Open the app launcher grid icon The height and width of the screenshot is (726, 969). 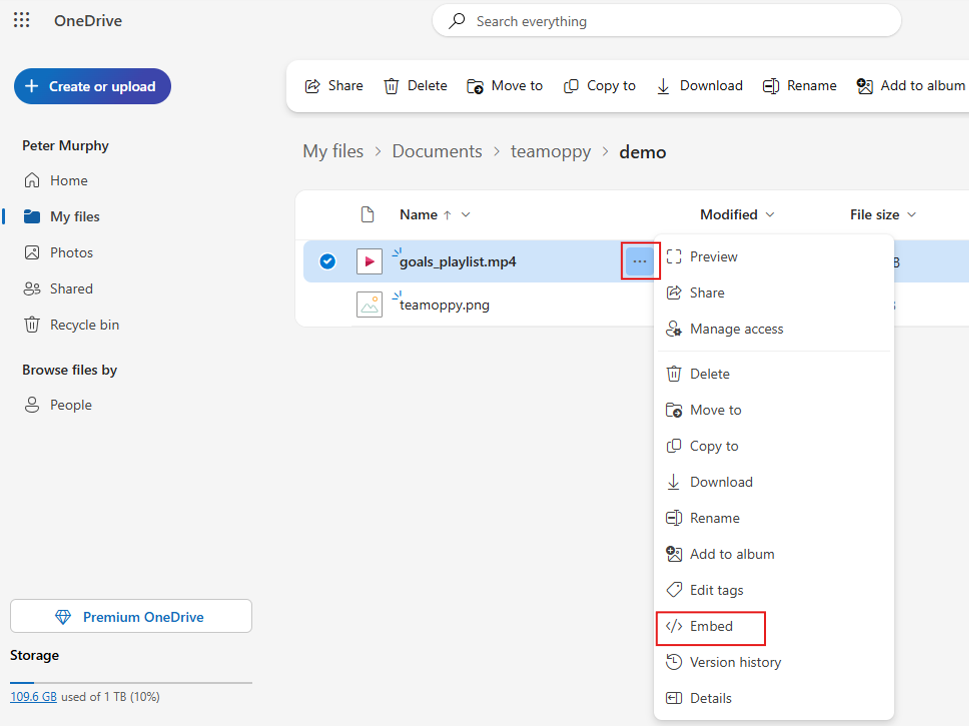21,20
